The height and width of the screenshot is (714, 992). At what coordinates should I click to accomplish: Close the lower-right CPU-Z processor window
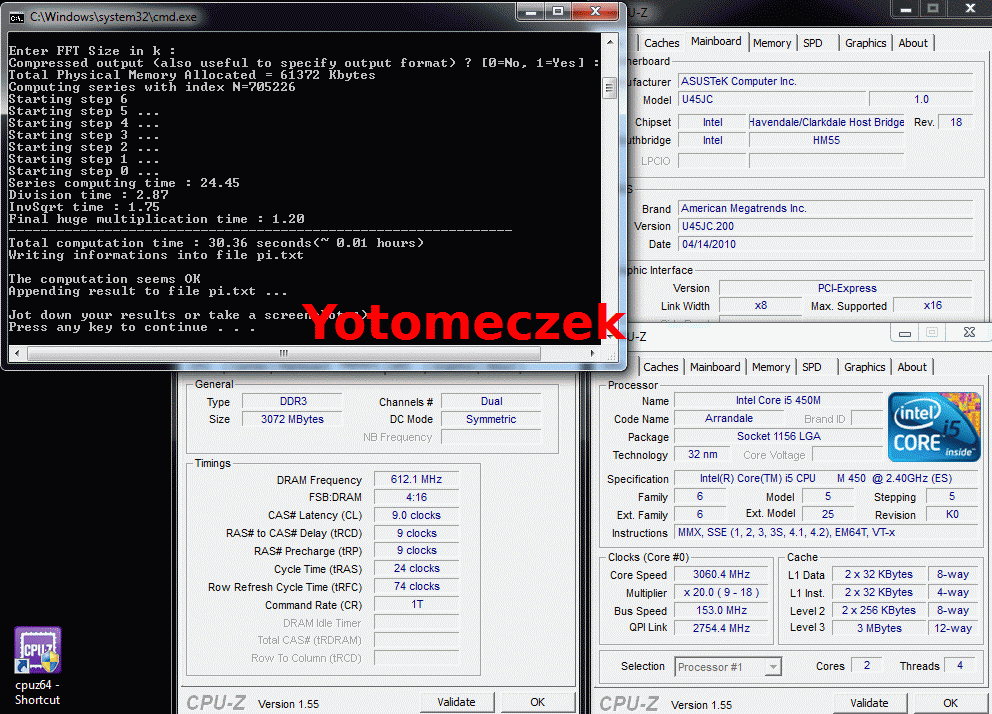969,333
